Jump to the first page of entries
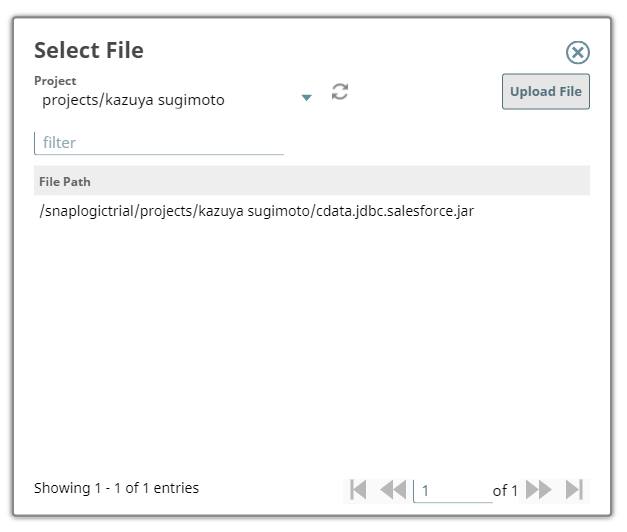 (358, 489)
